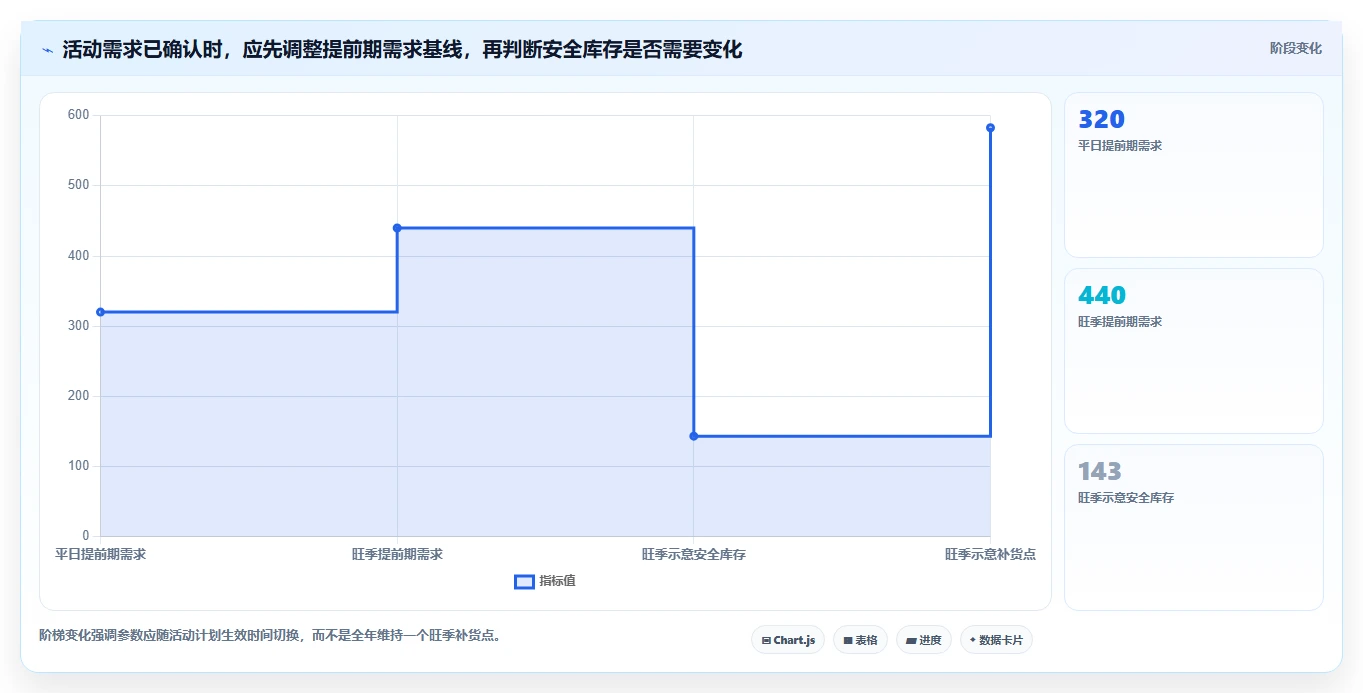Select the Chart.js chip
1363x693 pixels.
click(x=788, y=640)
